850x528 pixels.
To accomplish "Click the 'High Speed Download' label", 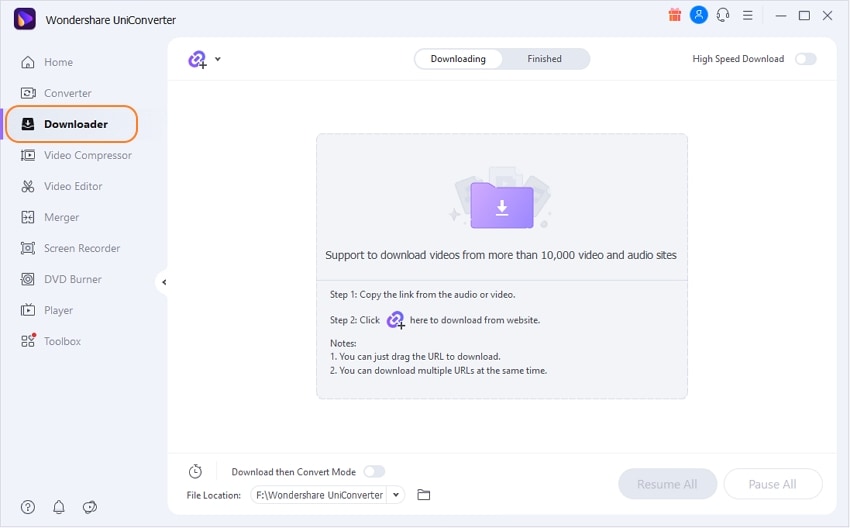I will coord(738,59).
